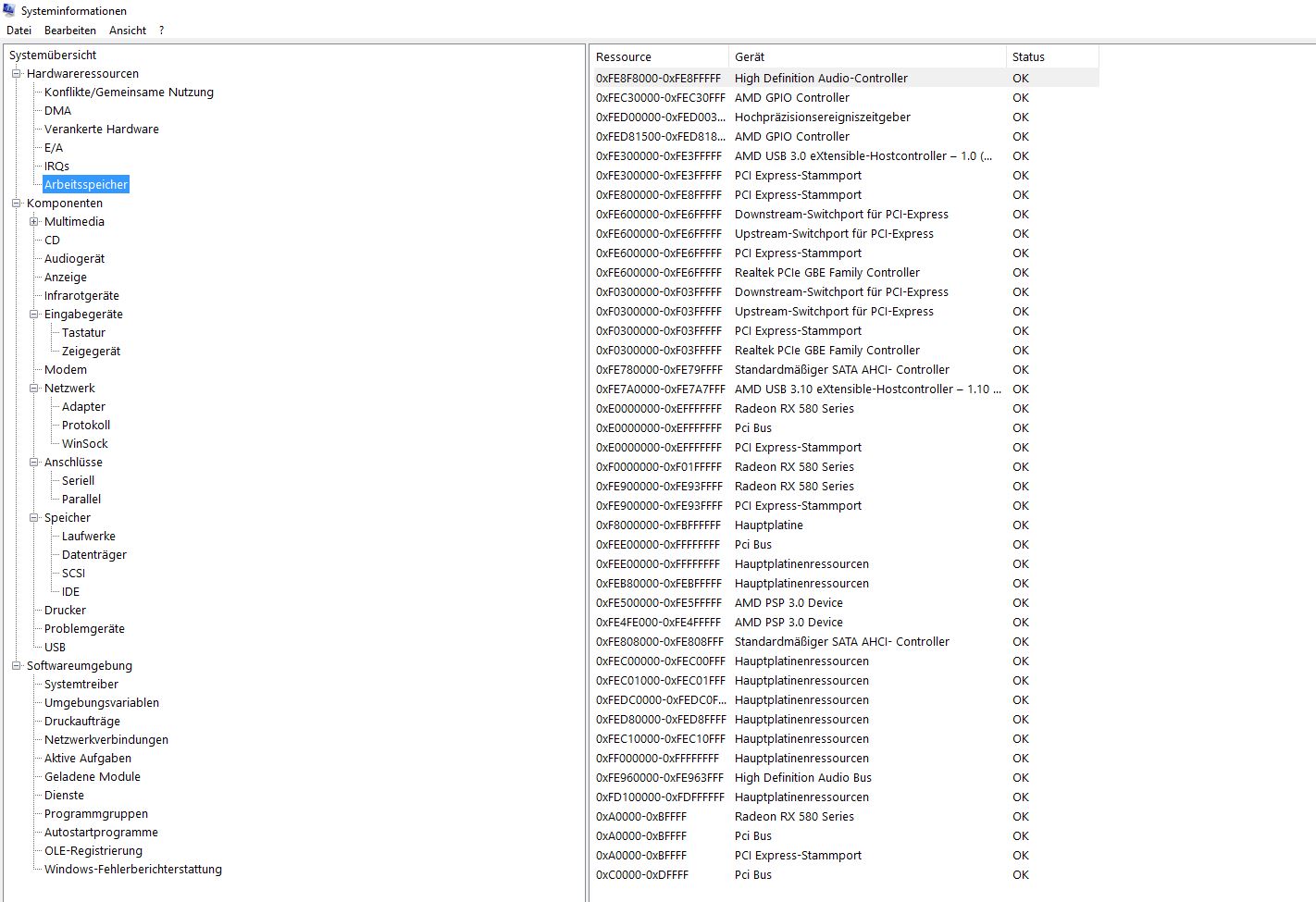Select Systemübersicht root item
Screen dimensions: 1316x902
point(53,55)
